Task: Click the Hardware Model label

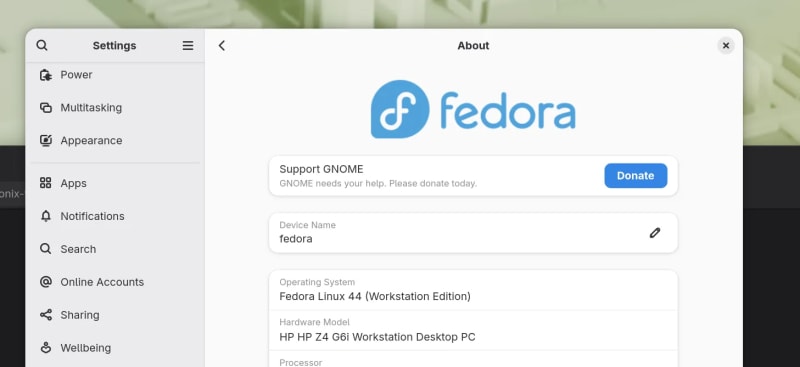Action: [x=314, y=322]
